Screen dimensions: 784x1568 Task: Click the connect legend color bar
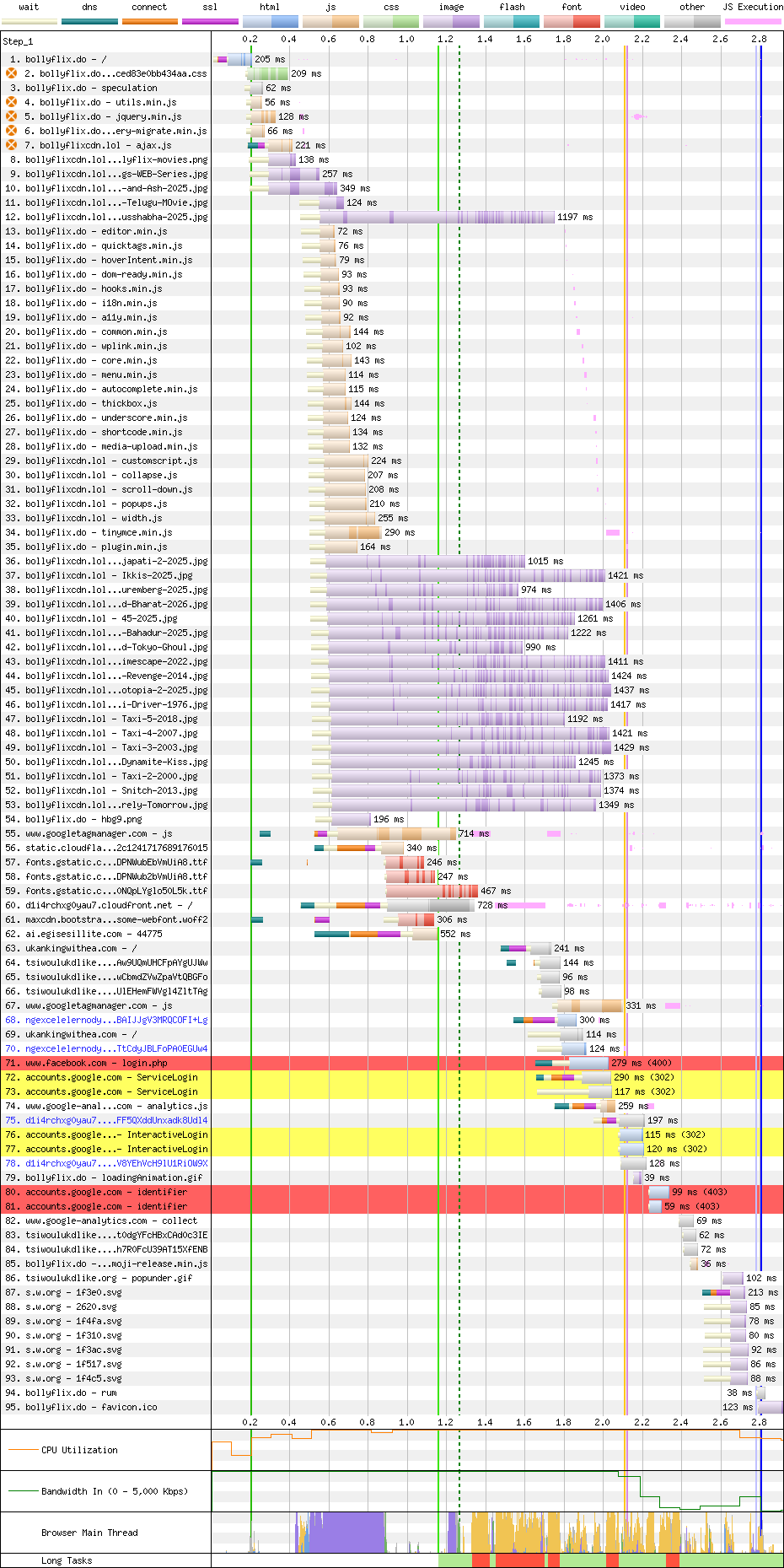tap(149, 21)
